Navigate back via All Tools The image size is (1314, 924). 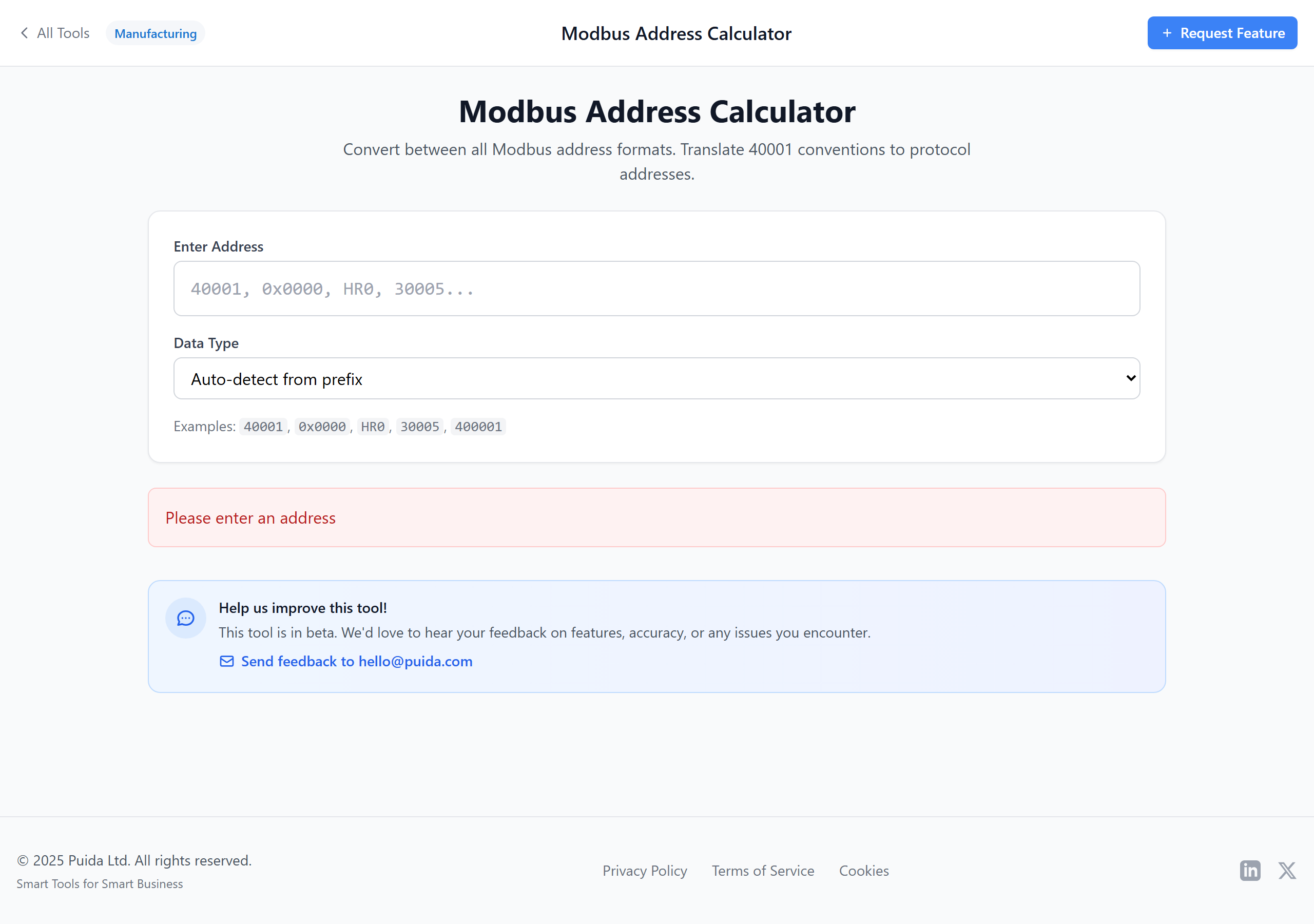tap(63, 33)
